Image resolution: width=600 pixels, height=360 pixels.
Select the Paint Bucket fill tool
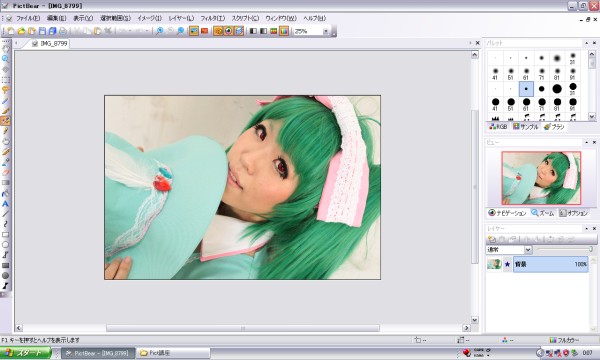(x=5, y=193)
